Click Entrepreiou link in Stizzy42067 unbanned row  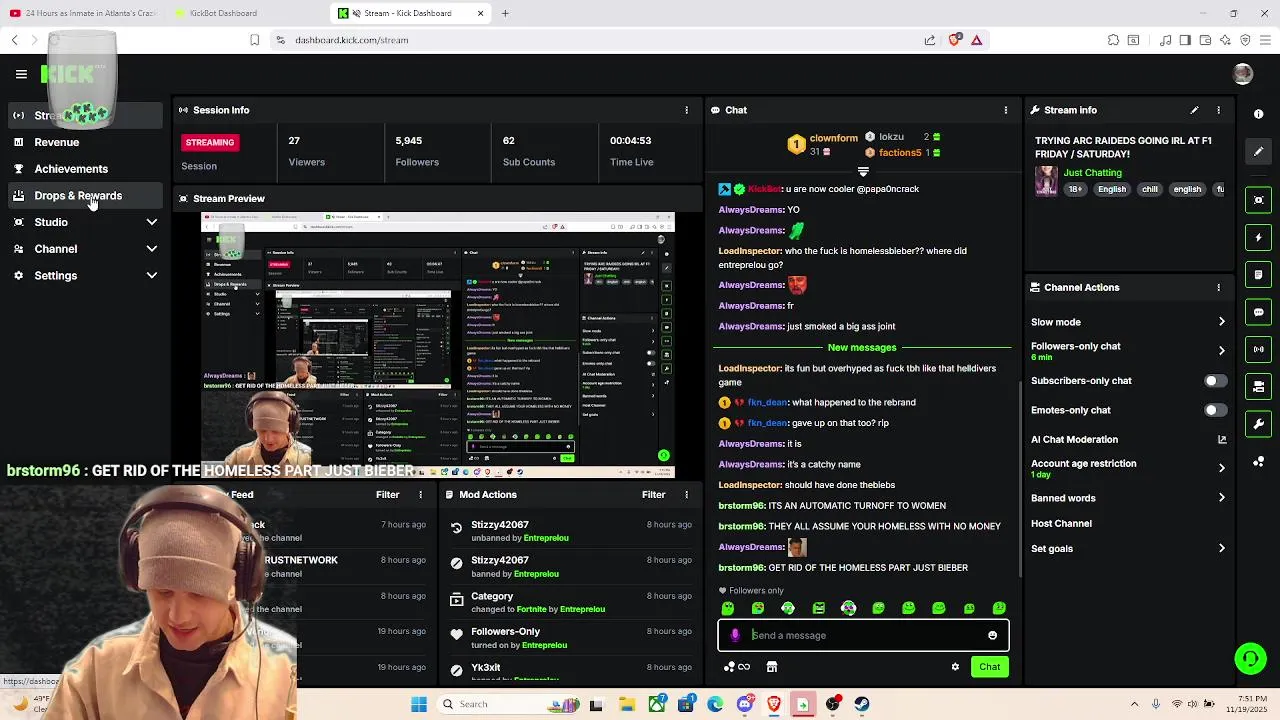click(x=546, y=538)
